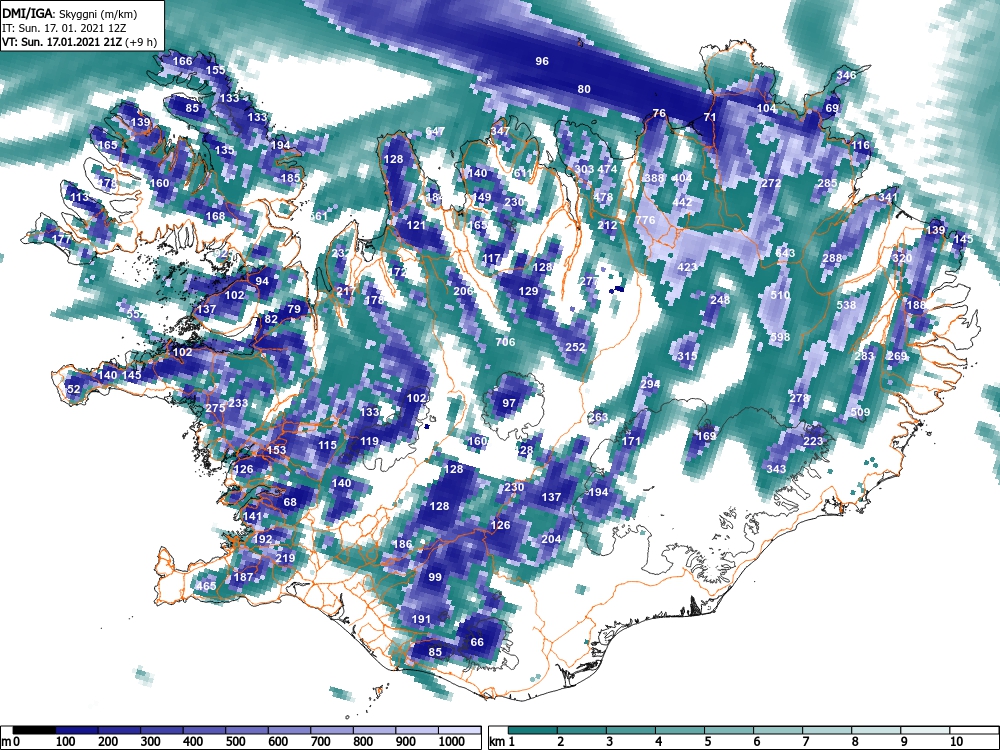Viewport: 1000px width, 750px height.
Task: Click the visibility value 315 on the map
Action: pos(687,357)
